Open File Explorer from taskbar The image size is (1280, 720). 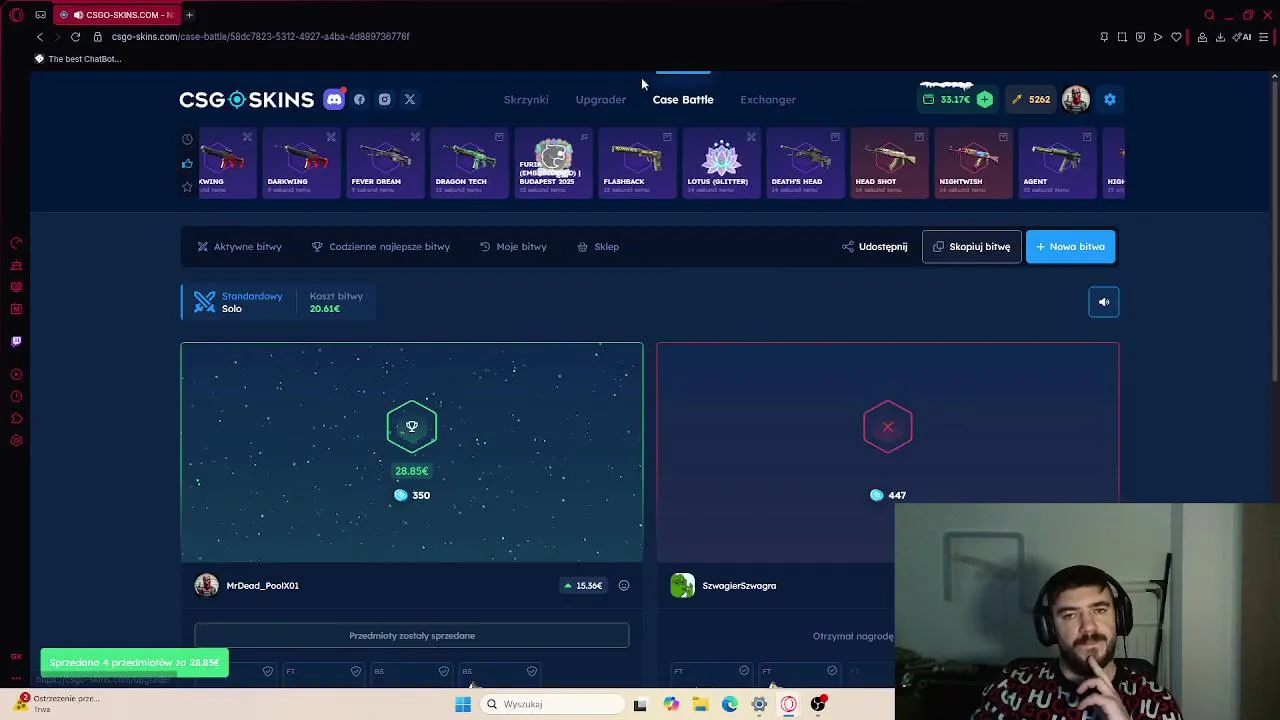click(701, 704)
